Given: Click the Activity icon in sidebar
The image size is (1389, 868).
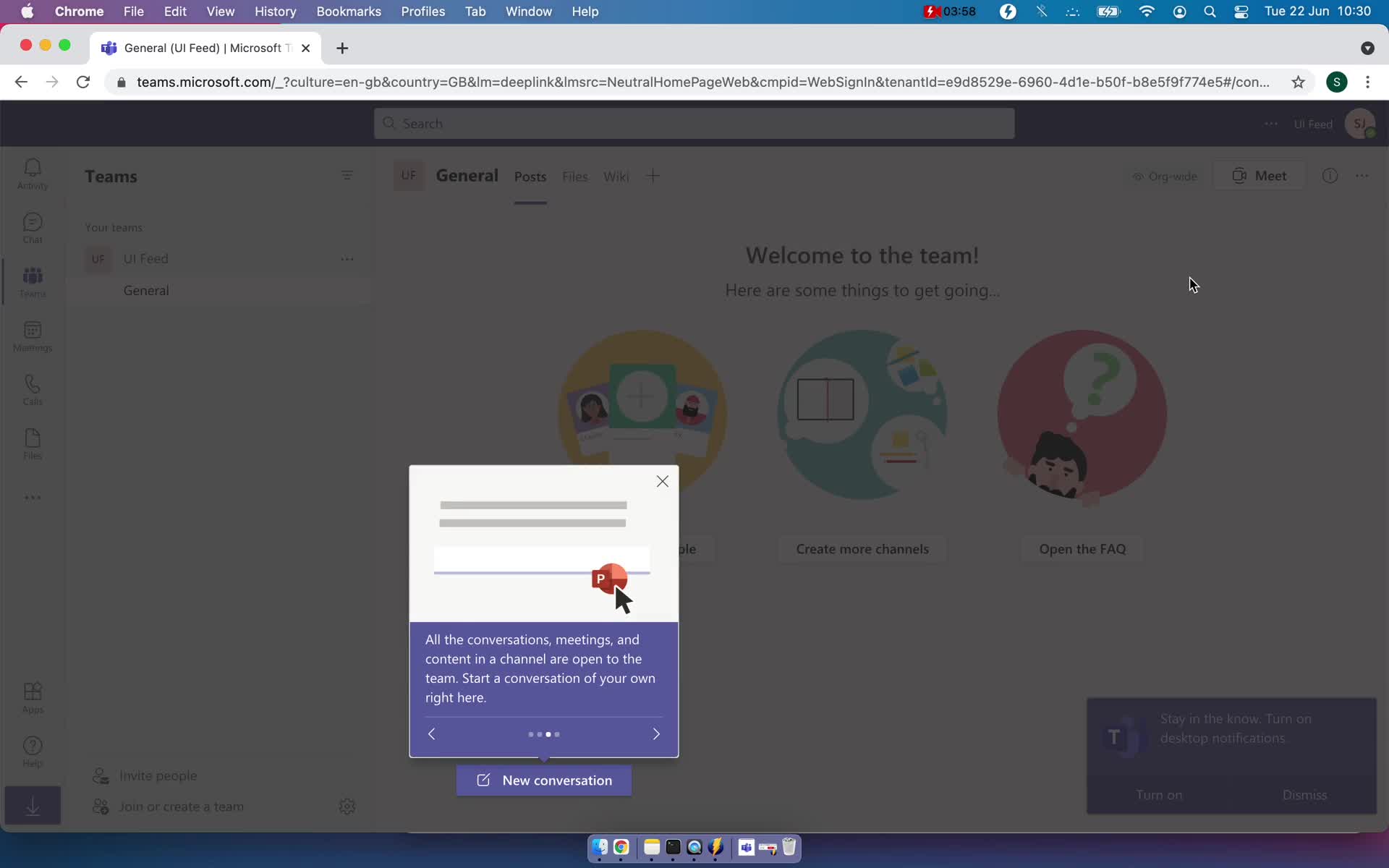Looking at the screenshot, I should pyautogui.click(x=33, y=175).
